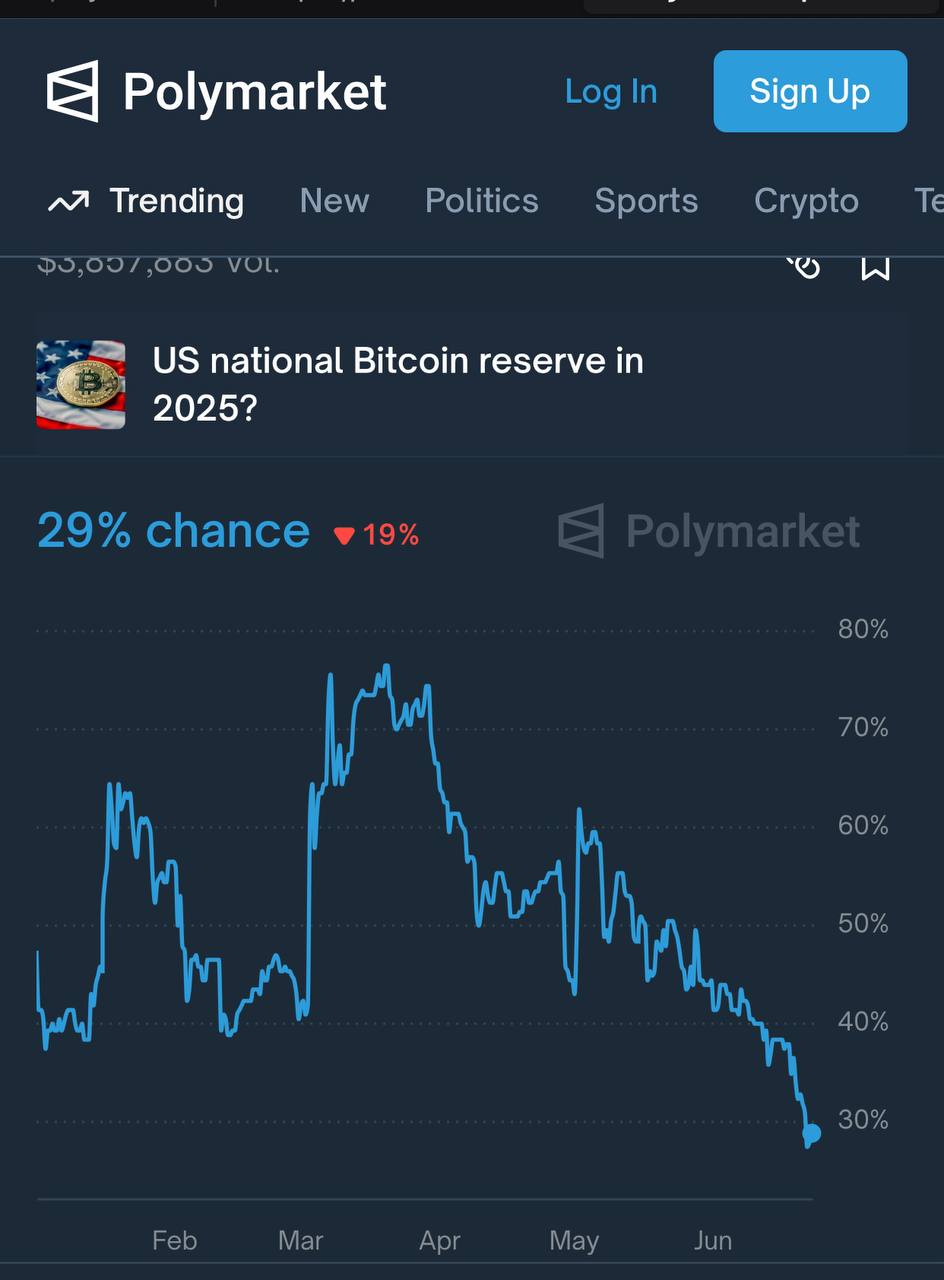Click the chart endpoint dot near 29%
Screen dimensions: 944x1280
point(810,1134)
